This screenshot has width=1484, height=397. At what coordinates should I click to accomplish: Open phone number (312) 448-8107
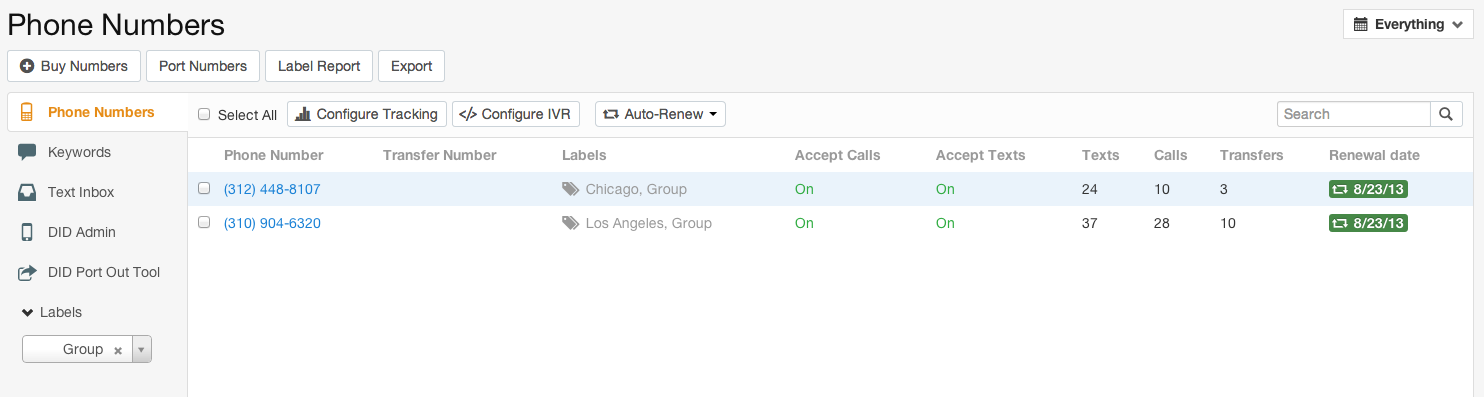coord(272,189)
